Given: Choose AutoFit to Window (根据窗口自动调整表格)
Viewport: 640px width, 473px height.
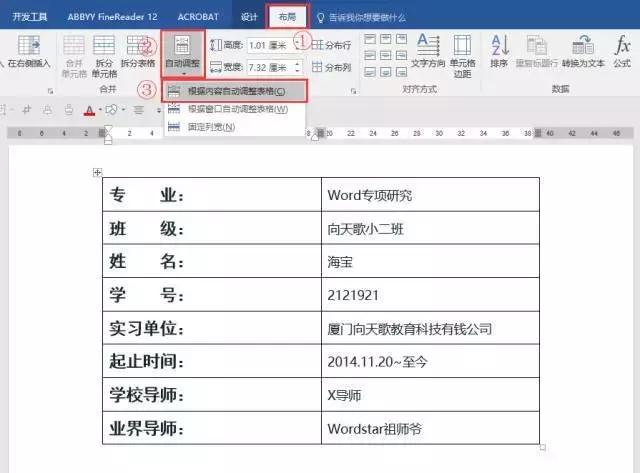Looking at the screenshot, I should (235, 109).
